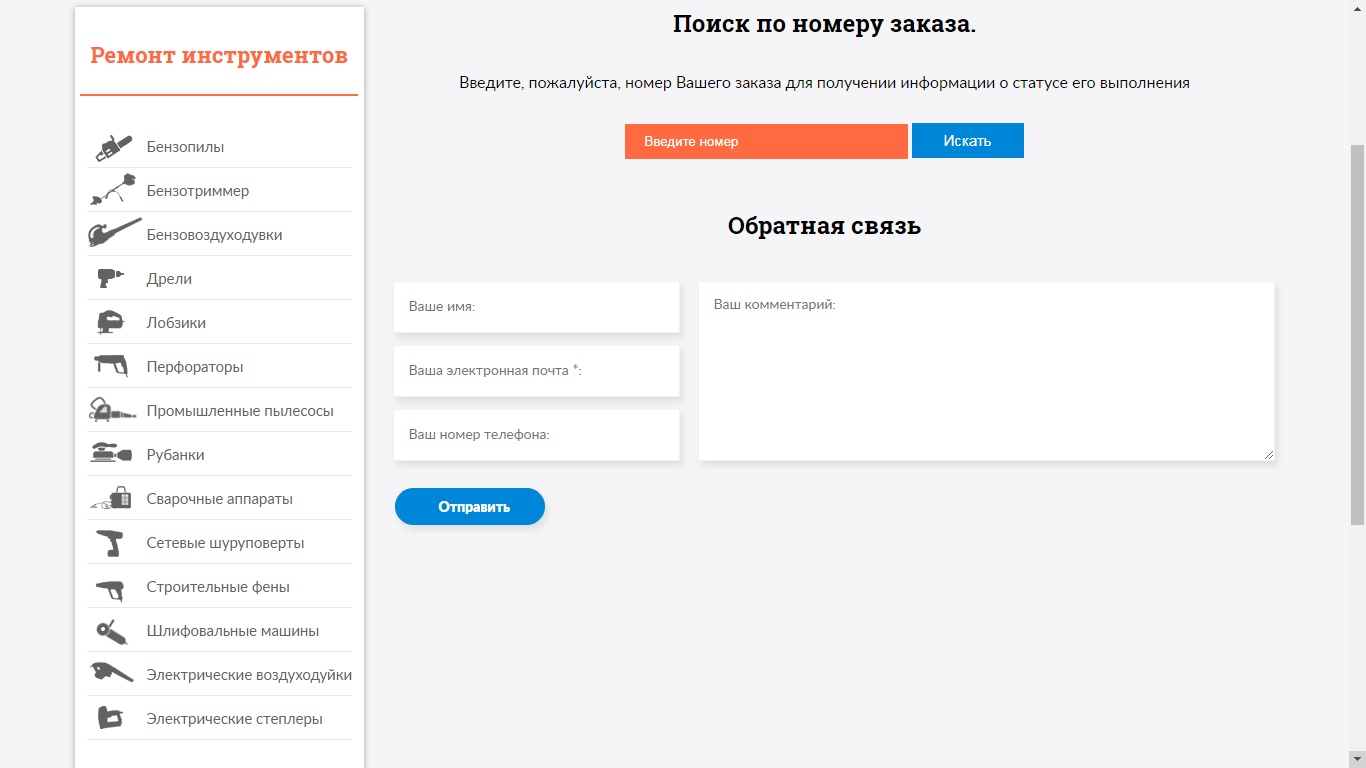The height and width of the screenshot is (768, 1366).
Task: Click the rotary hammer icon beside Перфораторы
Action: (x=111, y=366)
